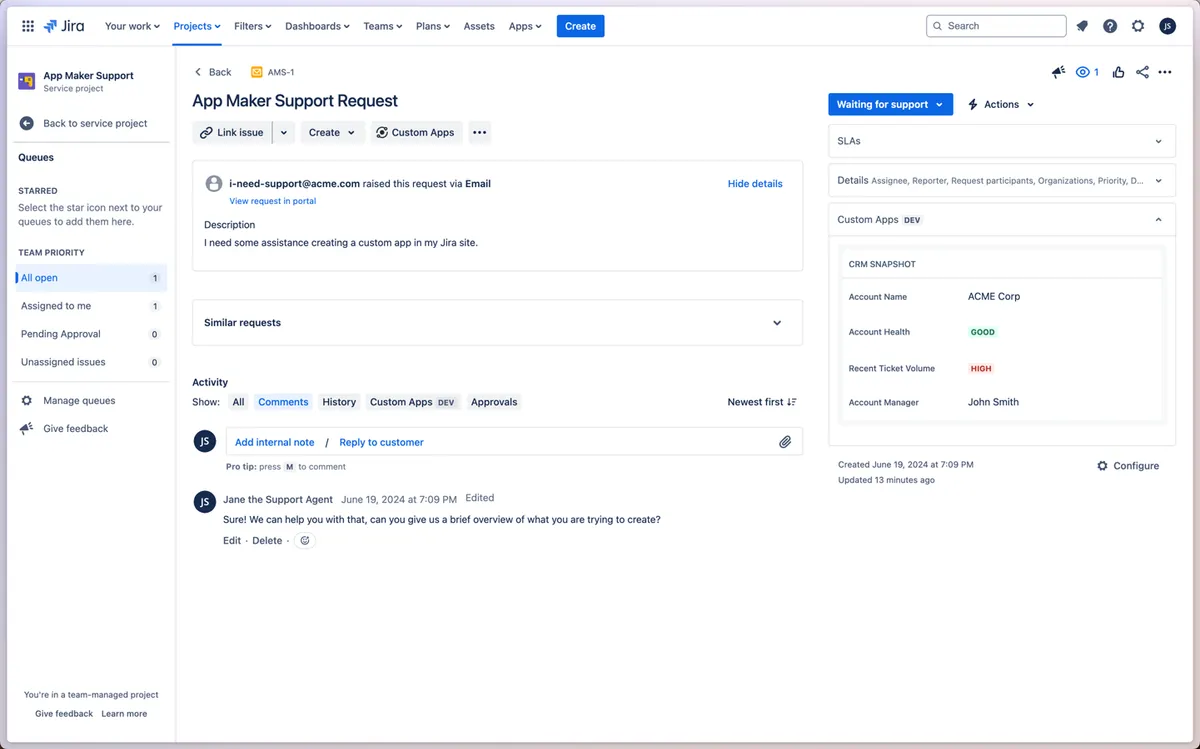Open the Projects menu
Viewport: 1200px width, 749px height.
tap(197, 26)
